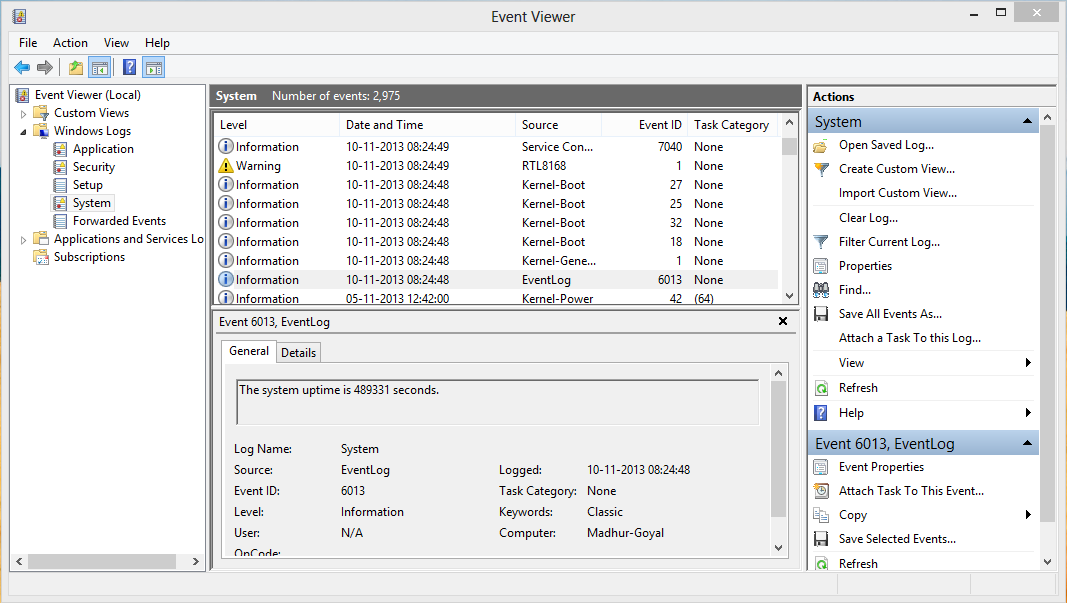Click Create Custom View... action

tap(896, 169)
